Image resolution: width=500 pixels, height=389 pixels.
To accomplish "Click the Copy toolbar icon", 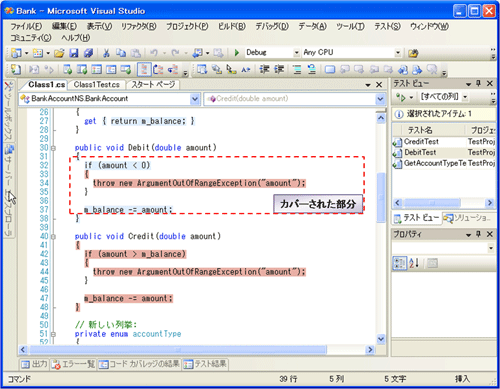I will click(x=121, y=53).
